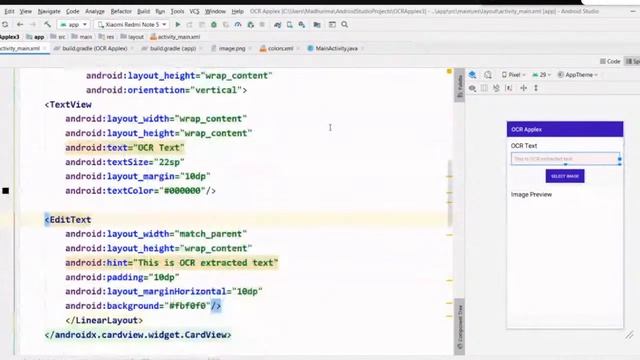This screenshot has height=360, width=640.
Task: Click the OCR Text label in preview
Action: pos(524,146)
